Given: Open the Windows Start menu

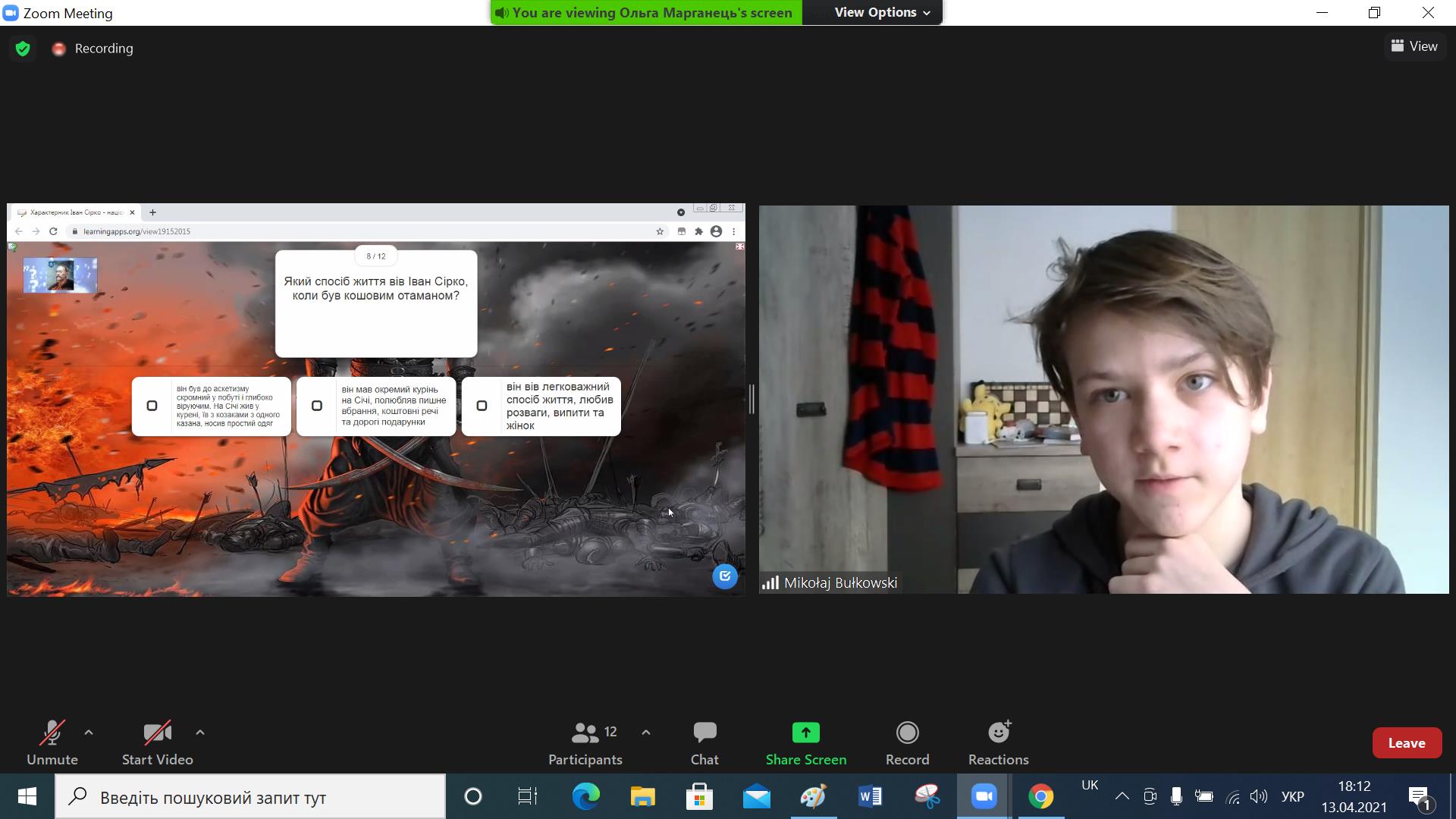Looking at the screenshot, I should (27, 796).
